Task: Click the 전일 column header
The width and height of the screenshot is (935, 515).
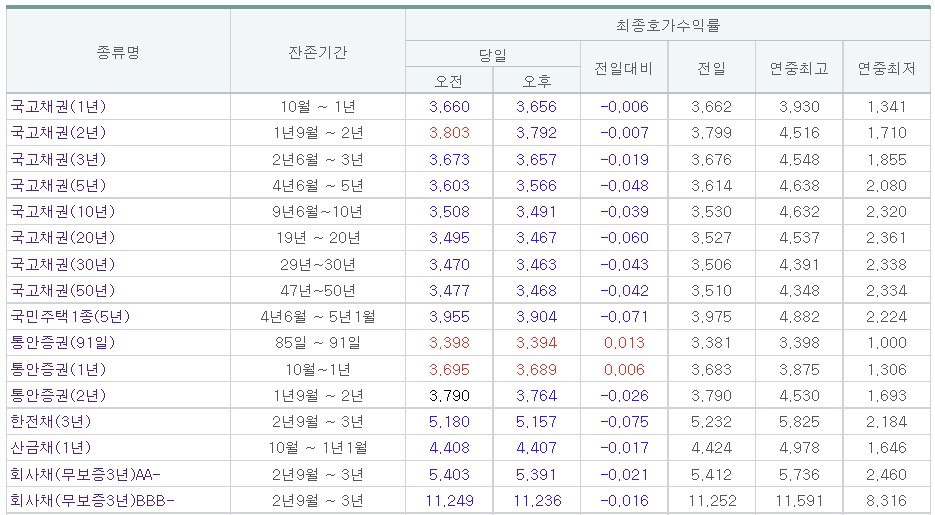Action: point(711,69)
